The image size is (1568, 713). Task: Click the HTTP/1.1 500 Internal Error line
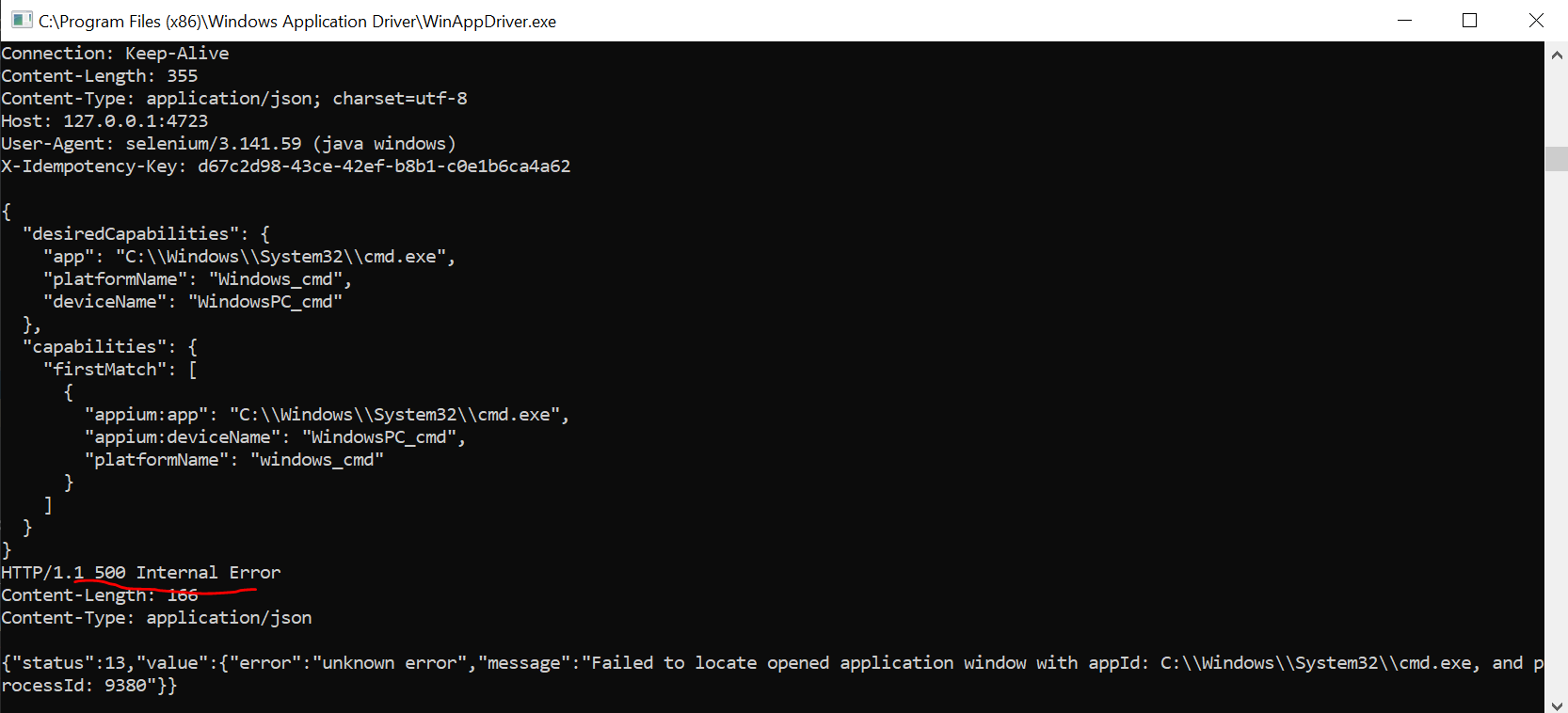pyautogui.click(x=141, y=572)
